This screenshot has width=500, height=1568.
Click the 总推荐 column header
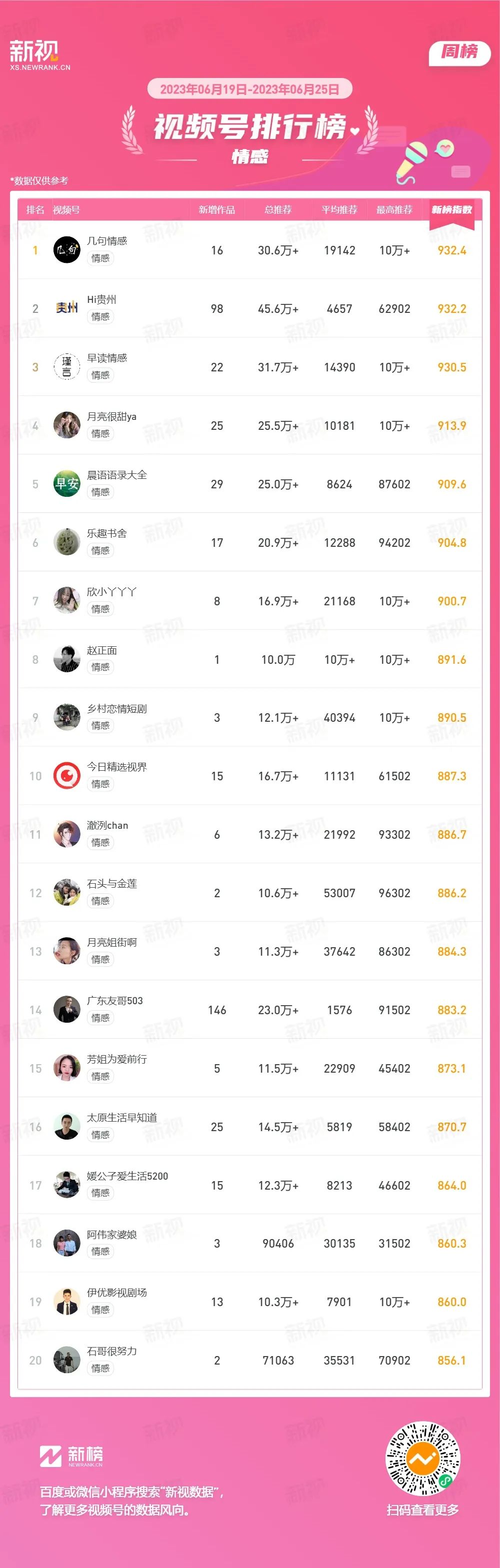277,209
